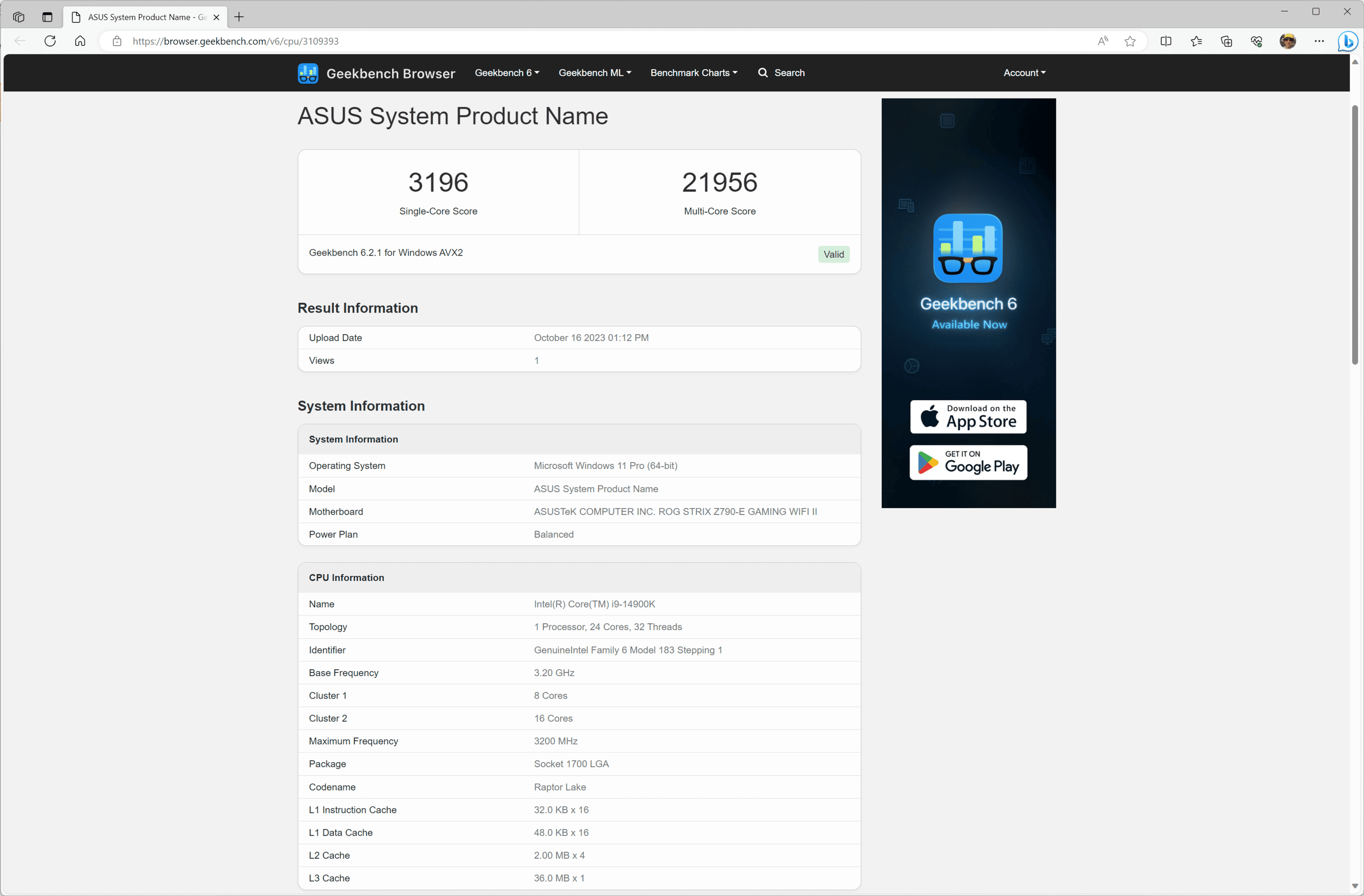Click the browser back arrow icon
Screen dimensions: 1364x896
pyautogui.click(x=21, y=41)
